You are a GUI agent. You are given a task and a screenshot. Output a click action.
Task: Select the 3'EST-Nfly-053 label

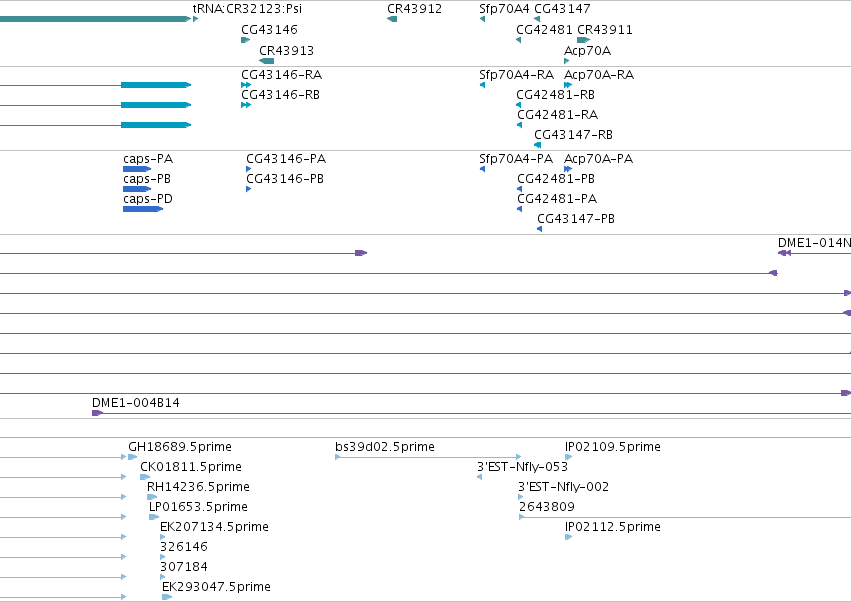[x=522, y=467]
